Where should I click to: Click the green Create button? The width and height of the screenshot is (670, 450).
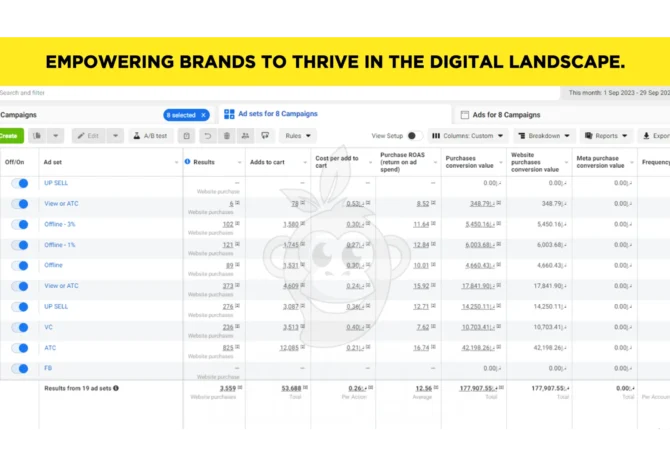(x=10, y=136)
